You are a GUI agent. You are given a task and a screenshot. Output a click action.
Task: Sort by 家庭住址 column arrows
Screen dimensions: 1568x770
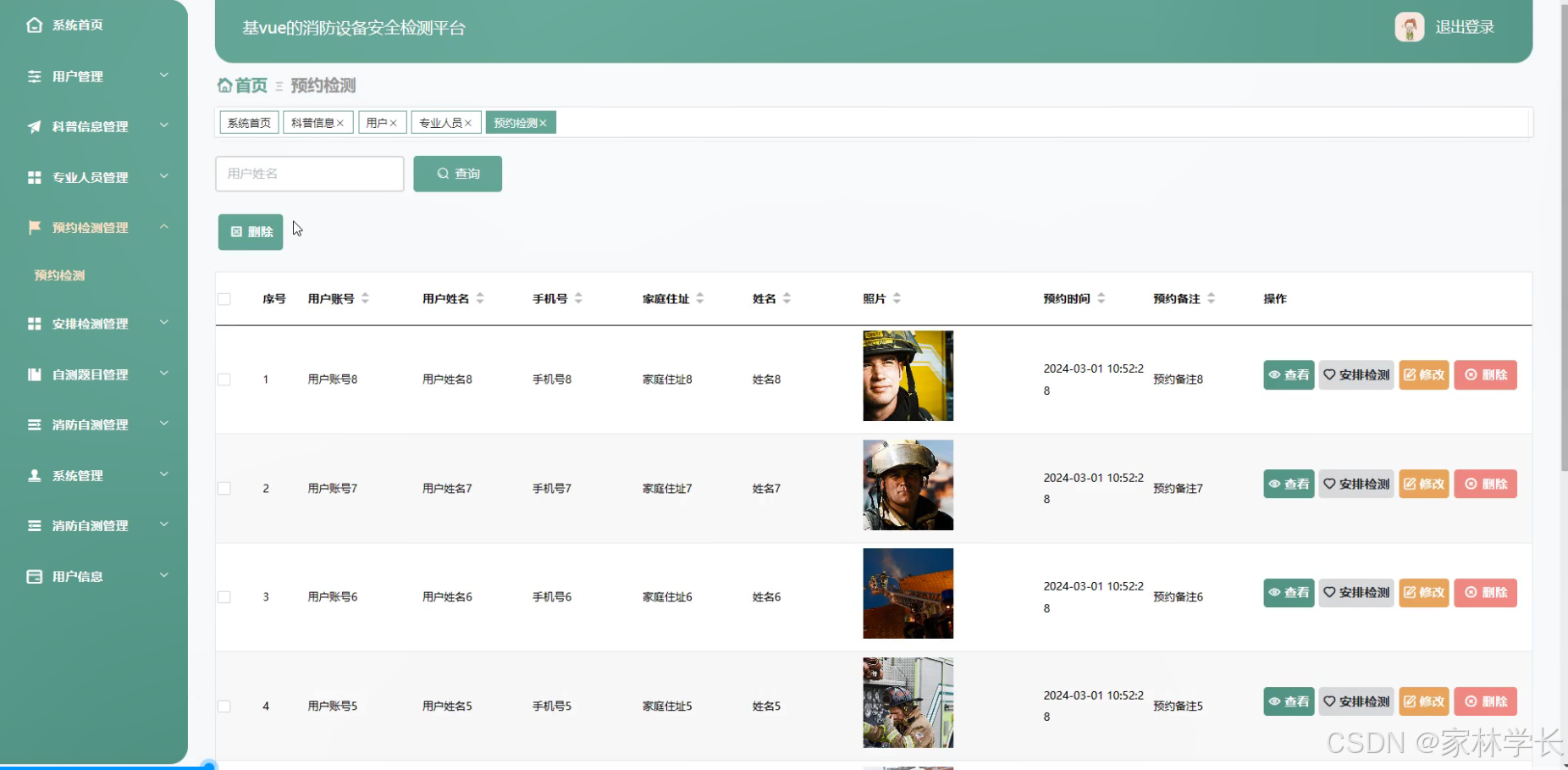click(x=700, y=298)
